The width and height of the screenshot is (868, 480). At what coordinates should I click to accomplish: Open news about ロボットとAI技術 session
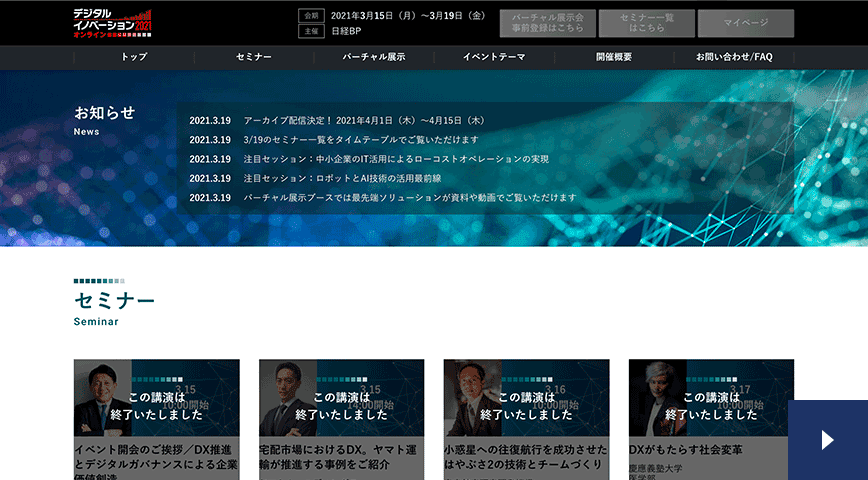click(x=342, y=178)
